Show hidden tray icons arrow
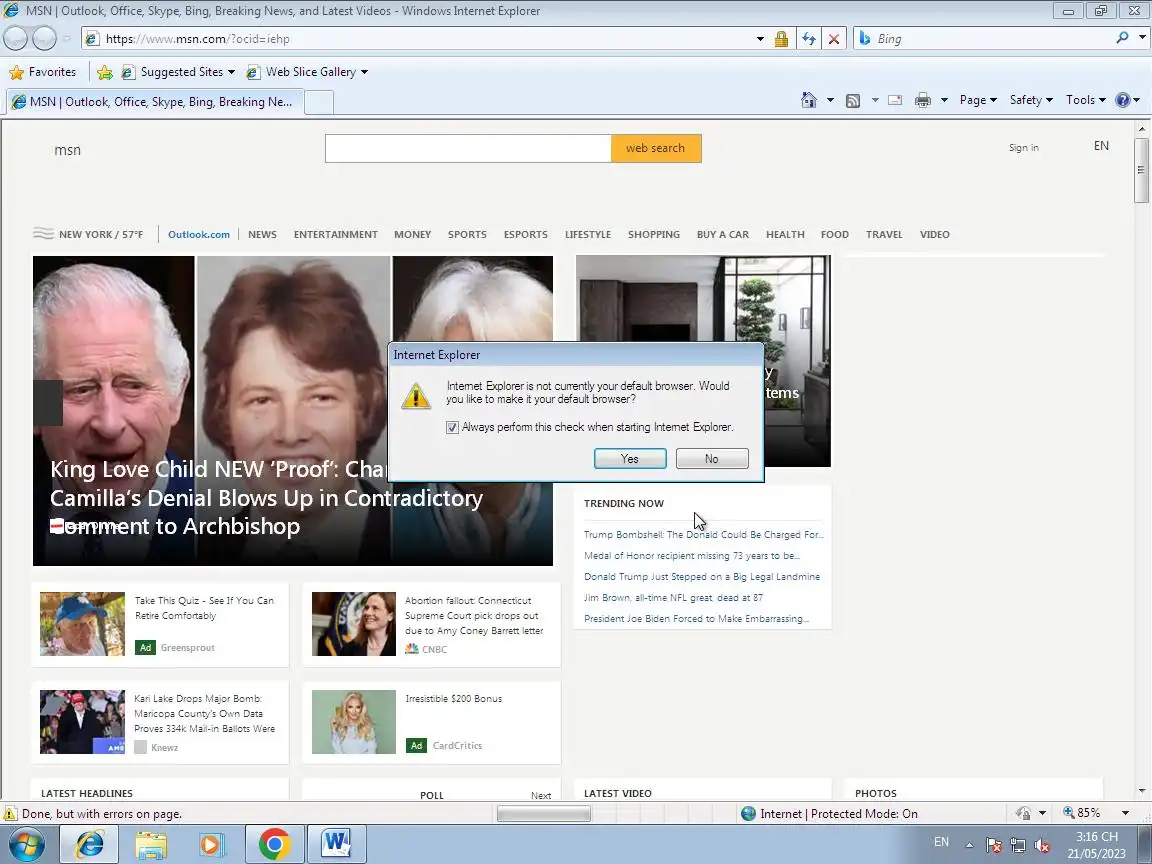The width and height of the screenshot is (1152, 864). pyautogui.click(x=969, y=846)
